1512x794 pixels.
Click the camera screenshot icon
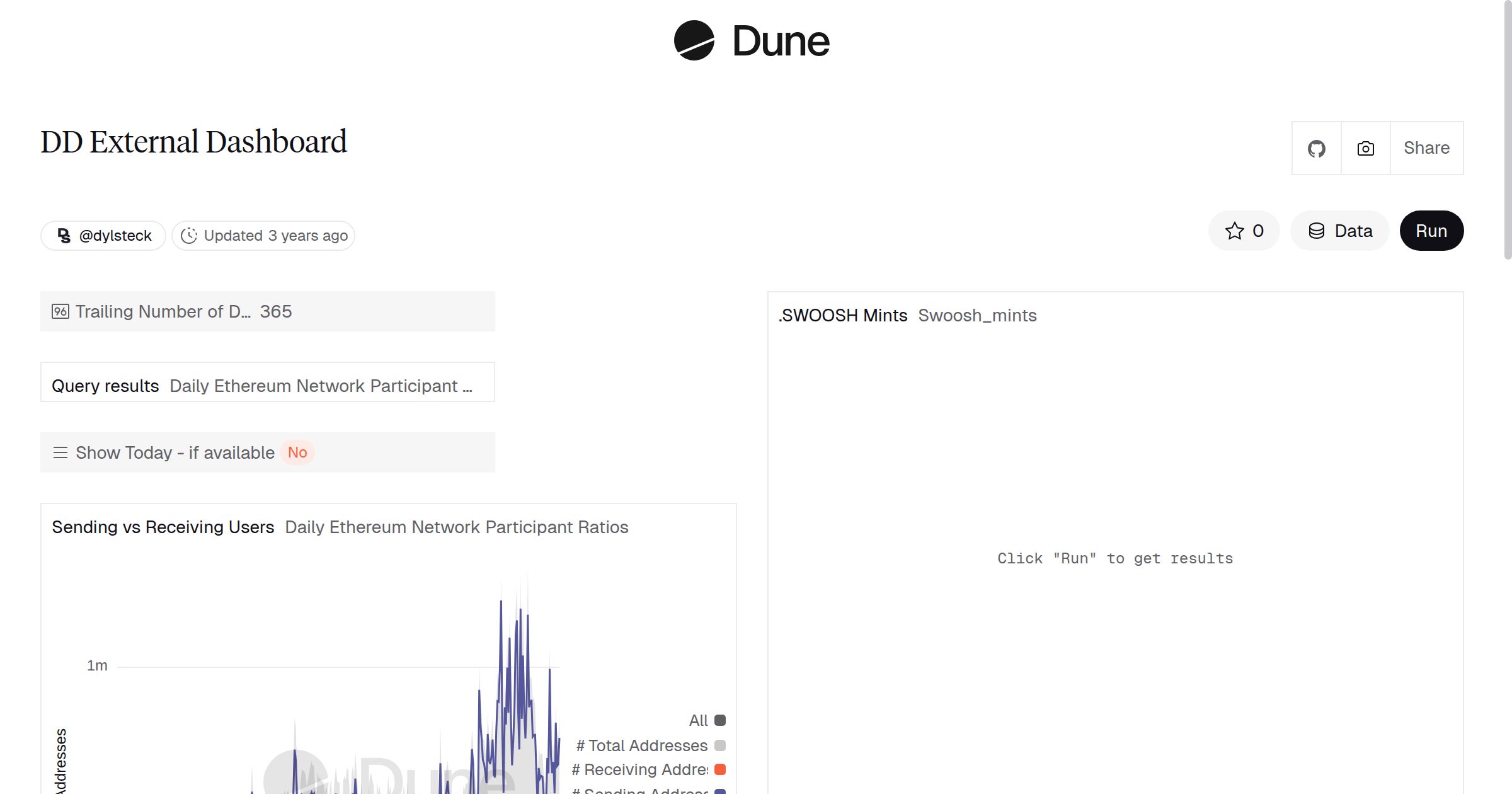tap(1365, 147)
